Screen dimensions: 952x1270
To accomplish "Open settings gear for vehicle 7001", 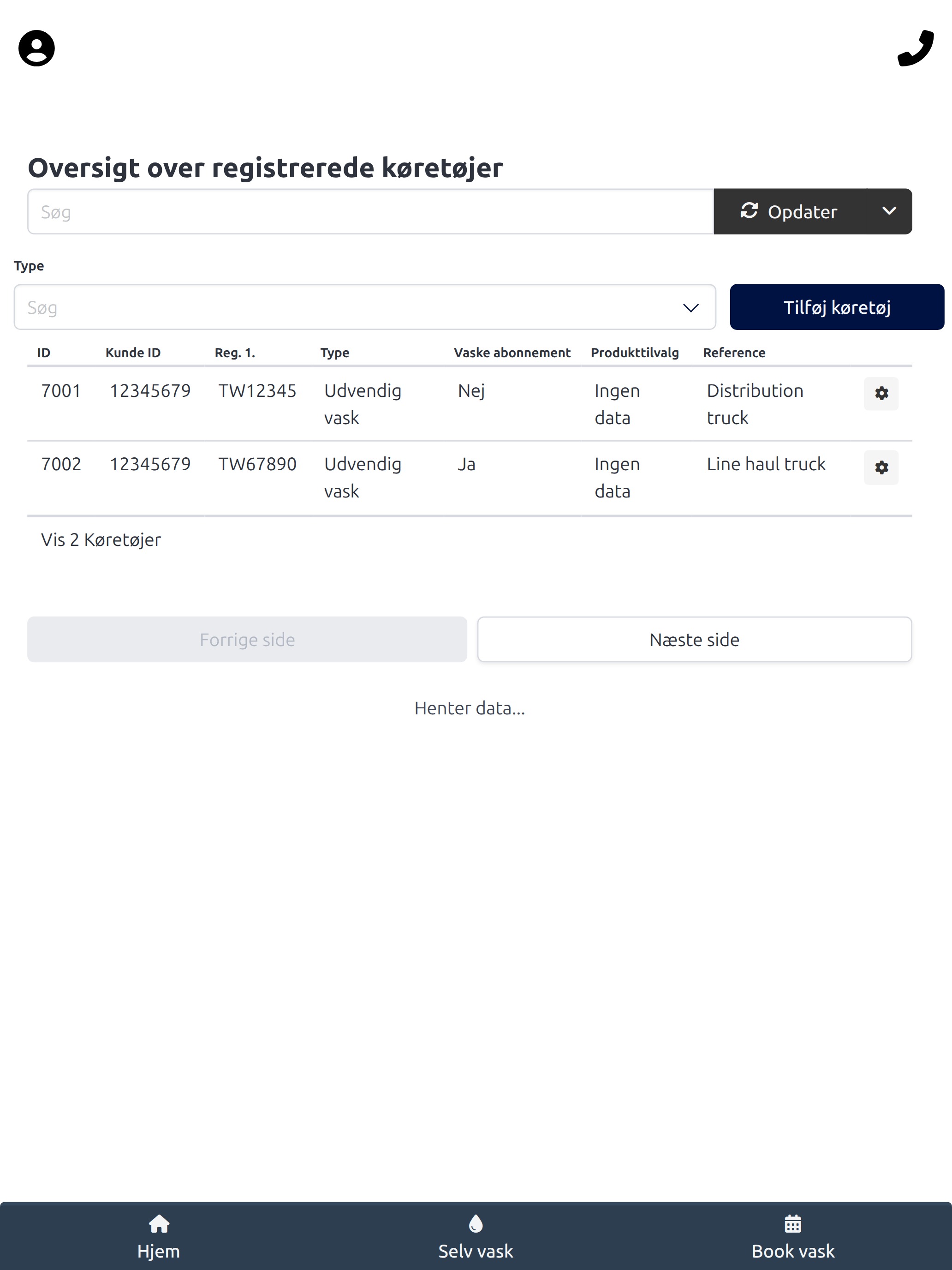I will point(881,393).
